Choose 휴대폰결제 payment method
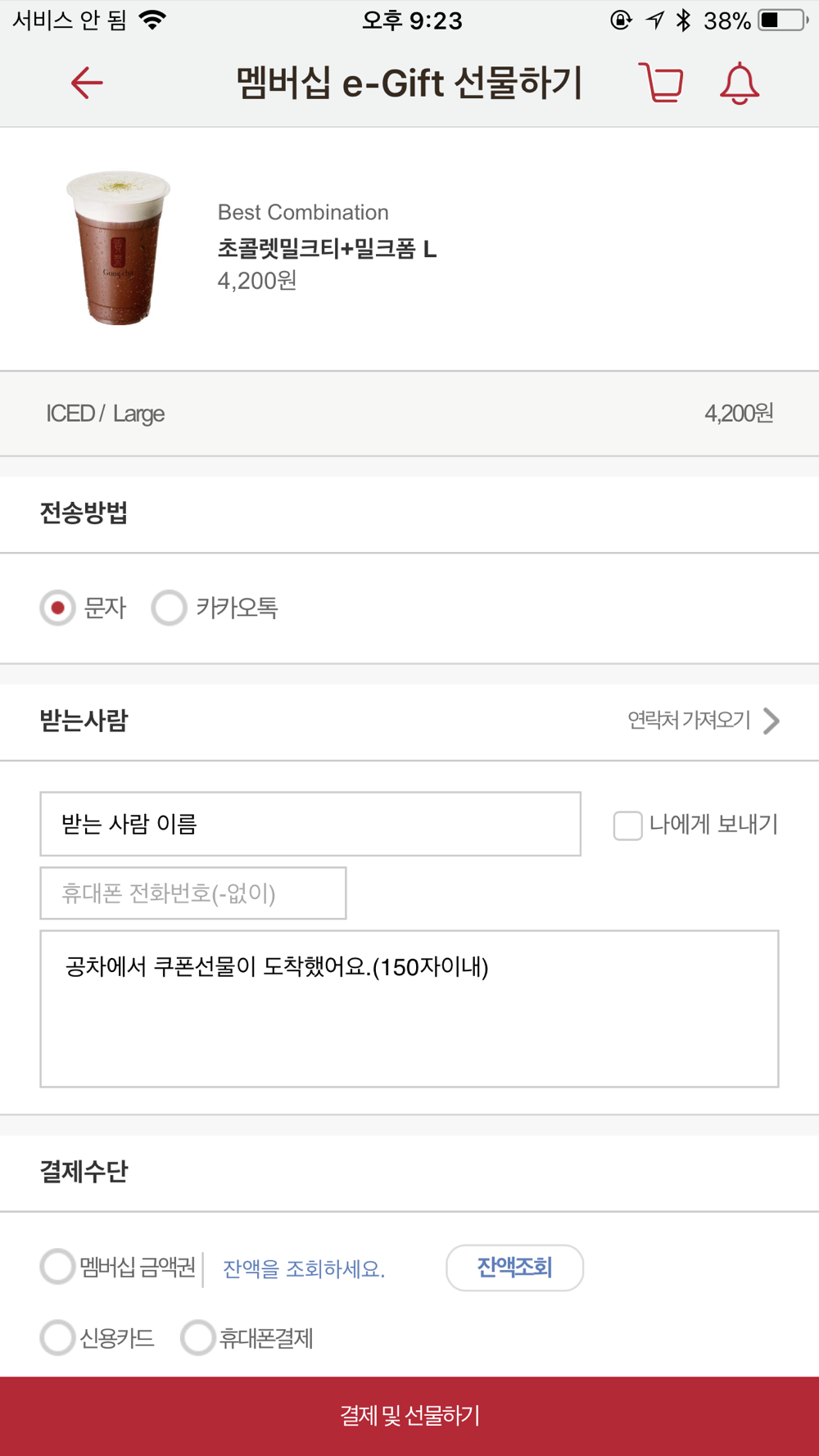The height and width of the screenshot is (1456, 819). point(197,1338)
